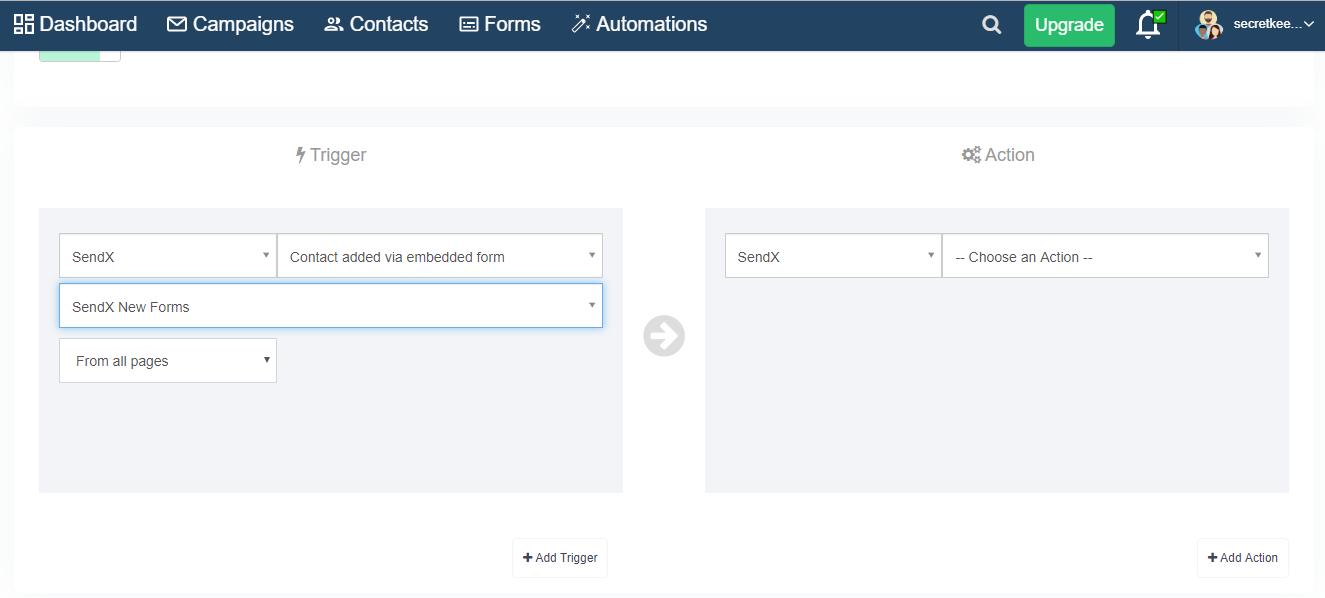Open 'Contact added via embedded form' dropdown

coord(440,256)
